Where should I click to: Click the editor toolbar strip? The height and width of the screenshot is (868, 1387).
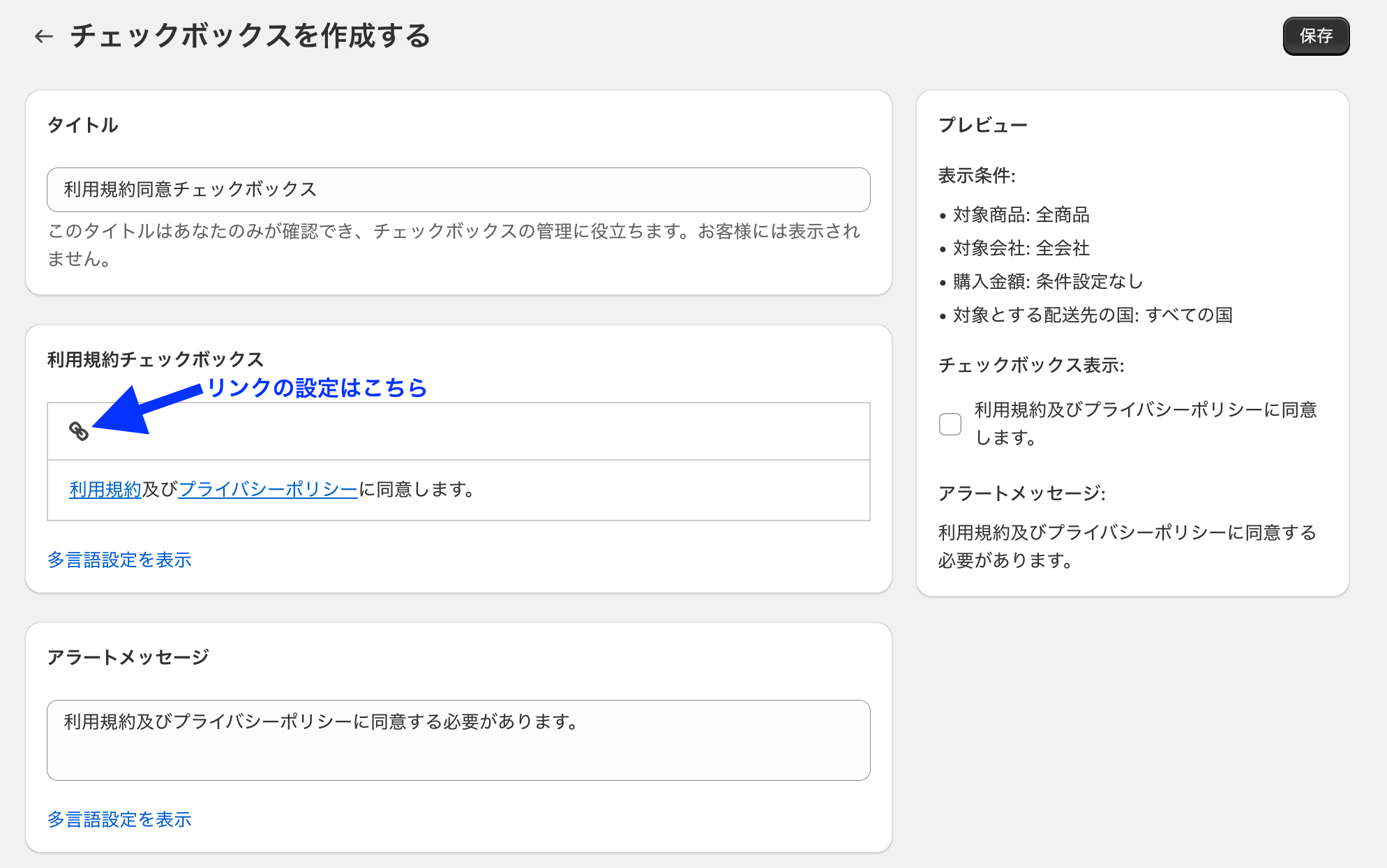(x=488, y=431)
